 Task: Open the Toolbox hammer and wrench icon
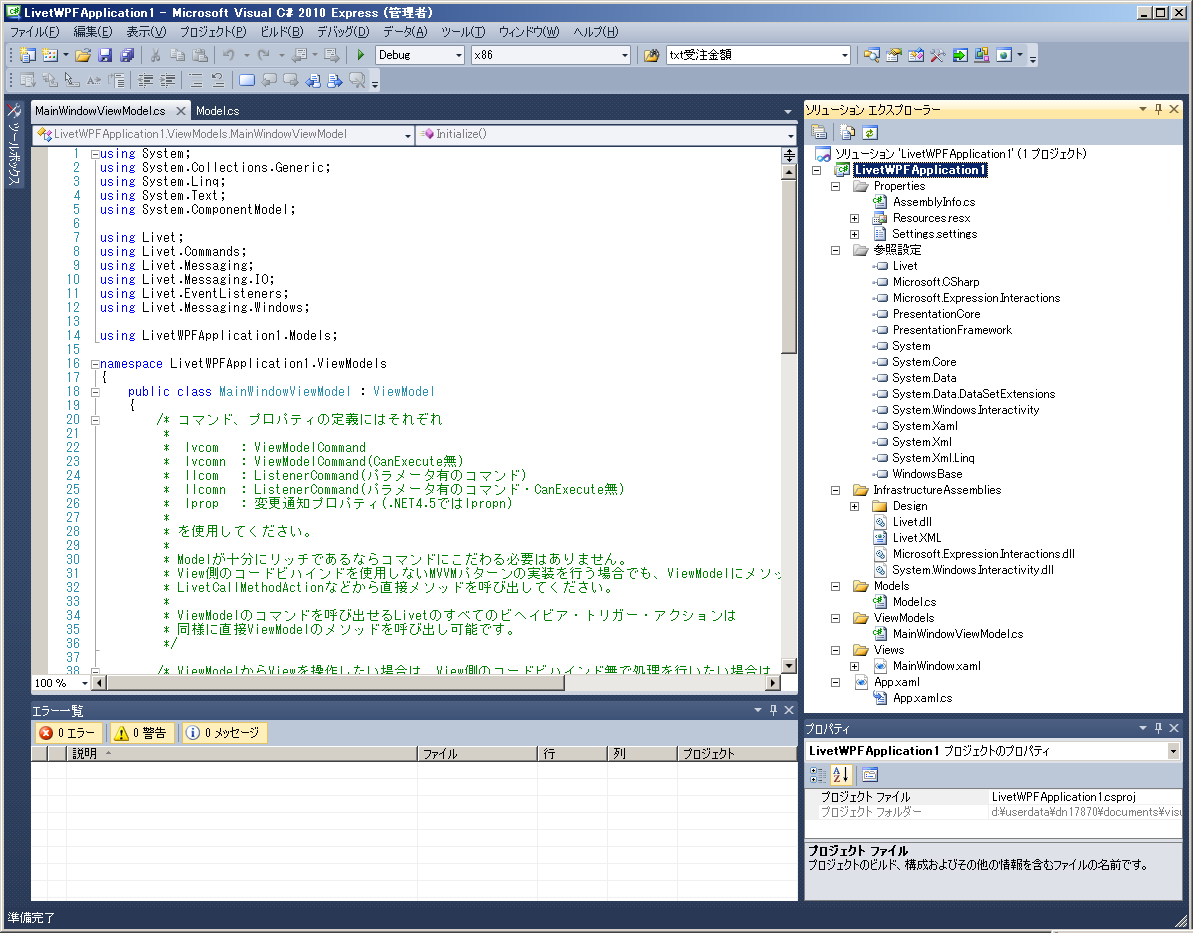click(x=937, y=55)
